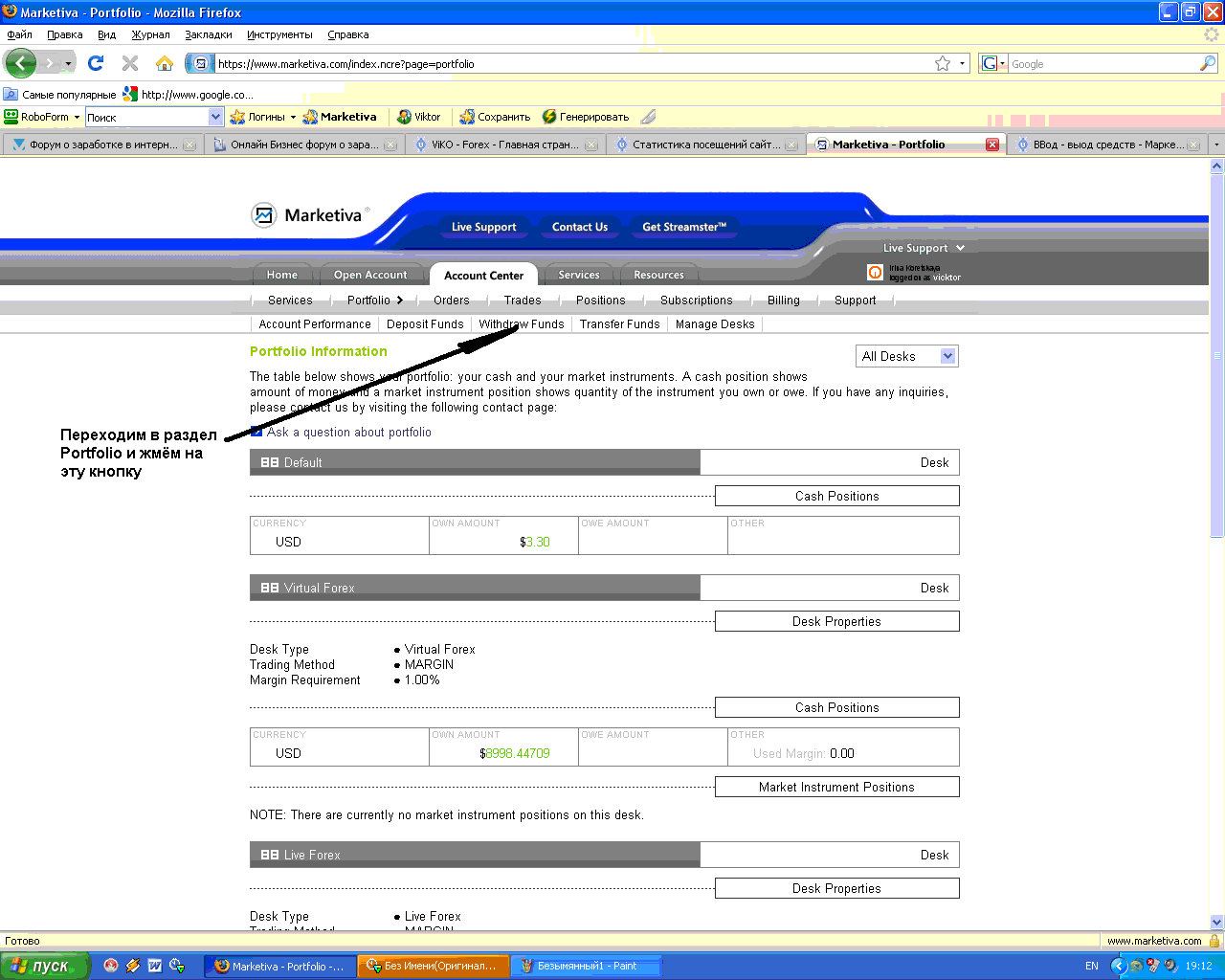Switch to Статистика посещений сайт tab

click(x=705, y=145)
